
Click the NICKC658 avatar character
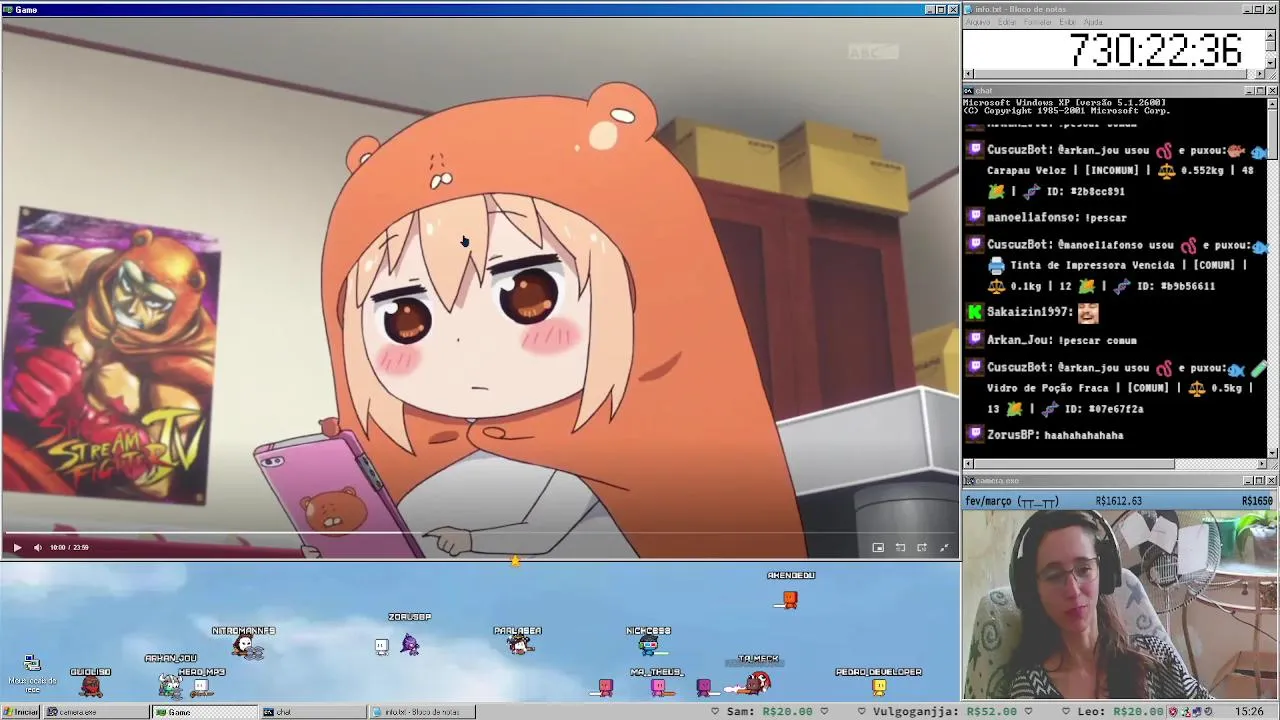(649, 645)
